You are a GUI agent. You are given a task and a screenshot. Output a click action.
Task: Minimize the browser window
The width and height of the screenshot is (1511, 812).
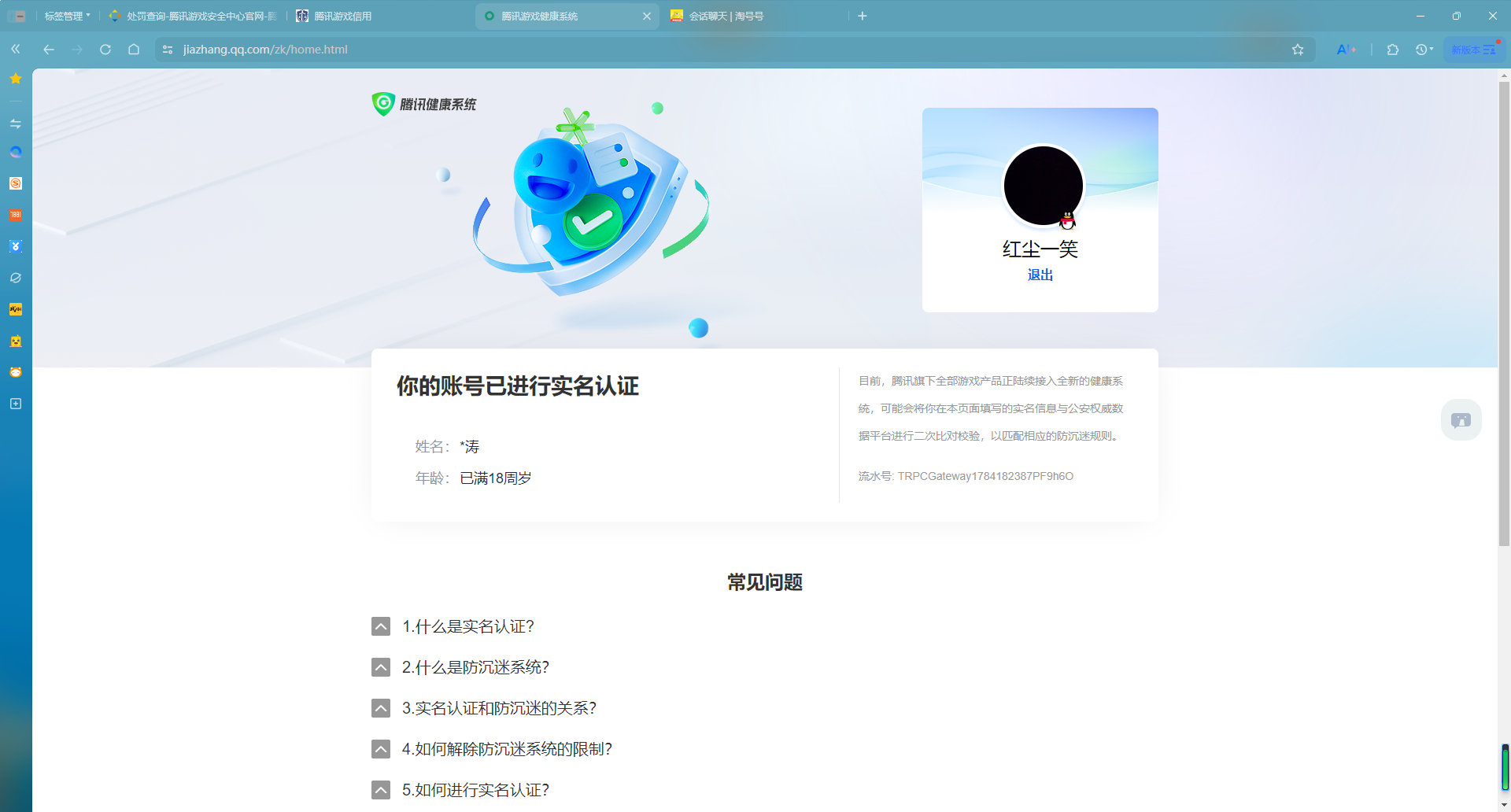click(x=1420, y=16)
